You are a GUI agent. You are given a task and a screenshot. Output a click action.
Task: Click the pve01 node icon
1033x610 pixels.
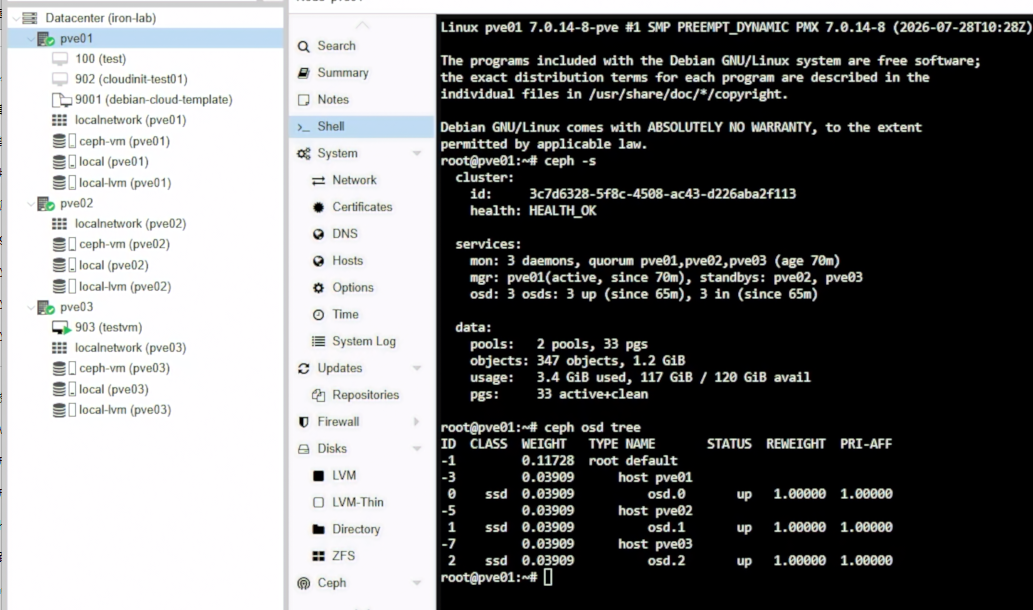pyautogui.click(x=45, y=39)
